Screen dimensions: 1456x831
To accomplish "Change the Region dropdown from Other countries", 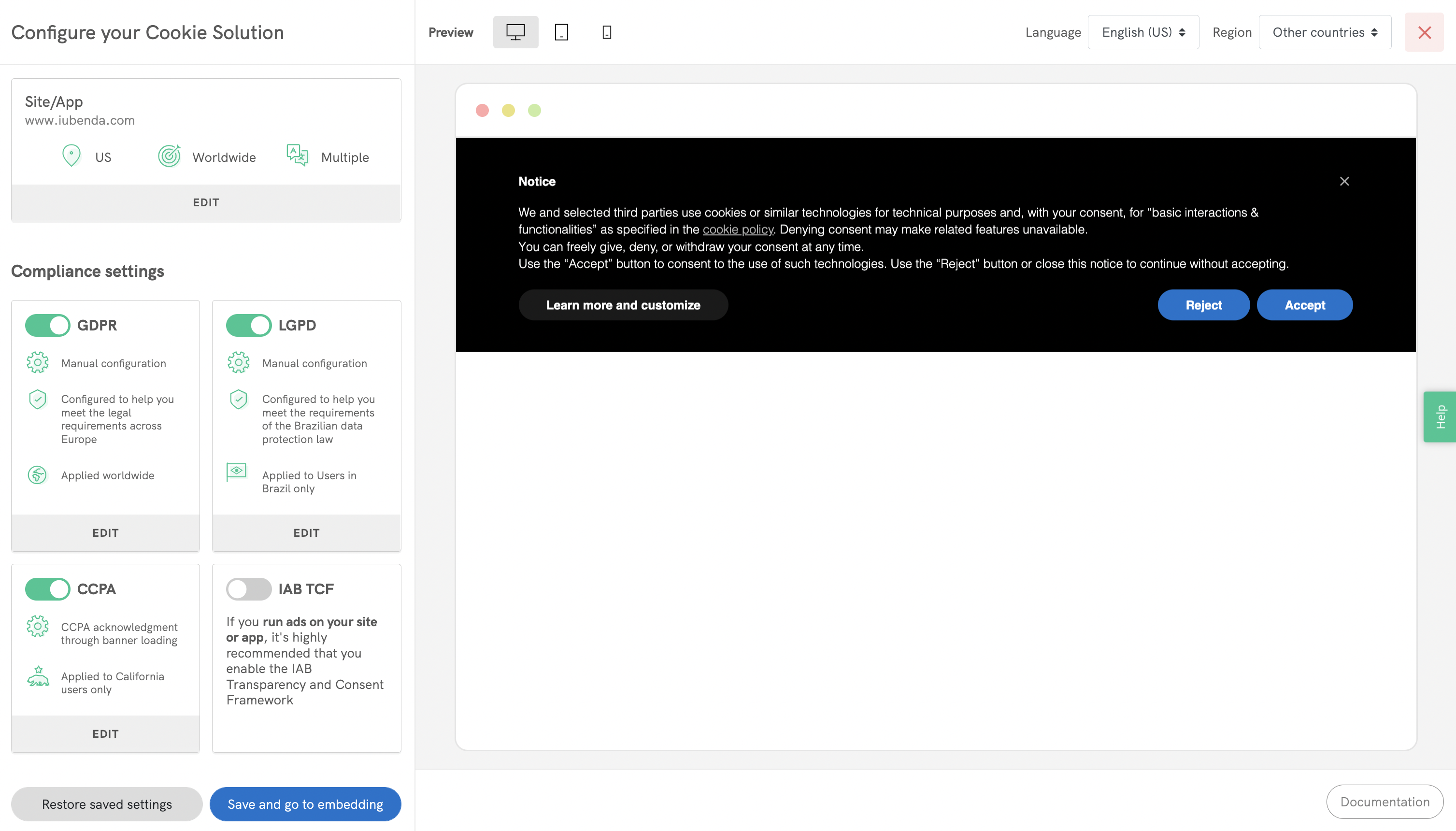I will pyautogui.click(x=1324, y=32).
